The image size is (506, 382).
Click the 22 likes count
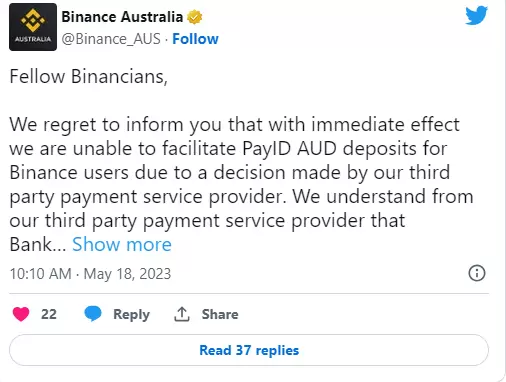(x=49, y=314)
